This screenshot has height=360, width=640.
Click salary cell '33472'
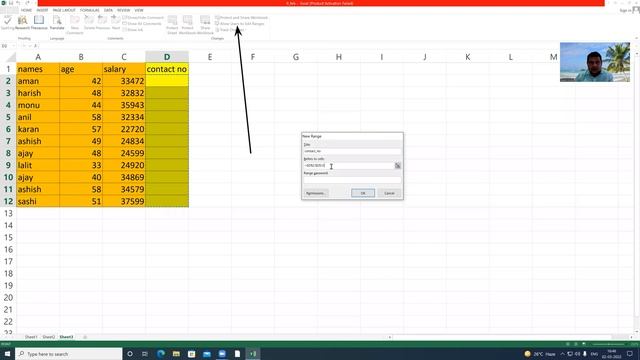124,81
